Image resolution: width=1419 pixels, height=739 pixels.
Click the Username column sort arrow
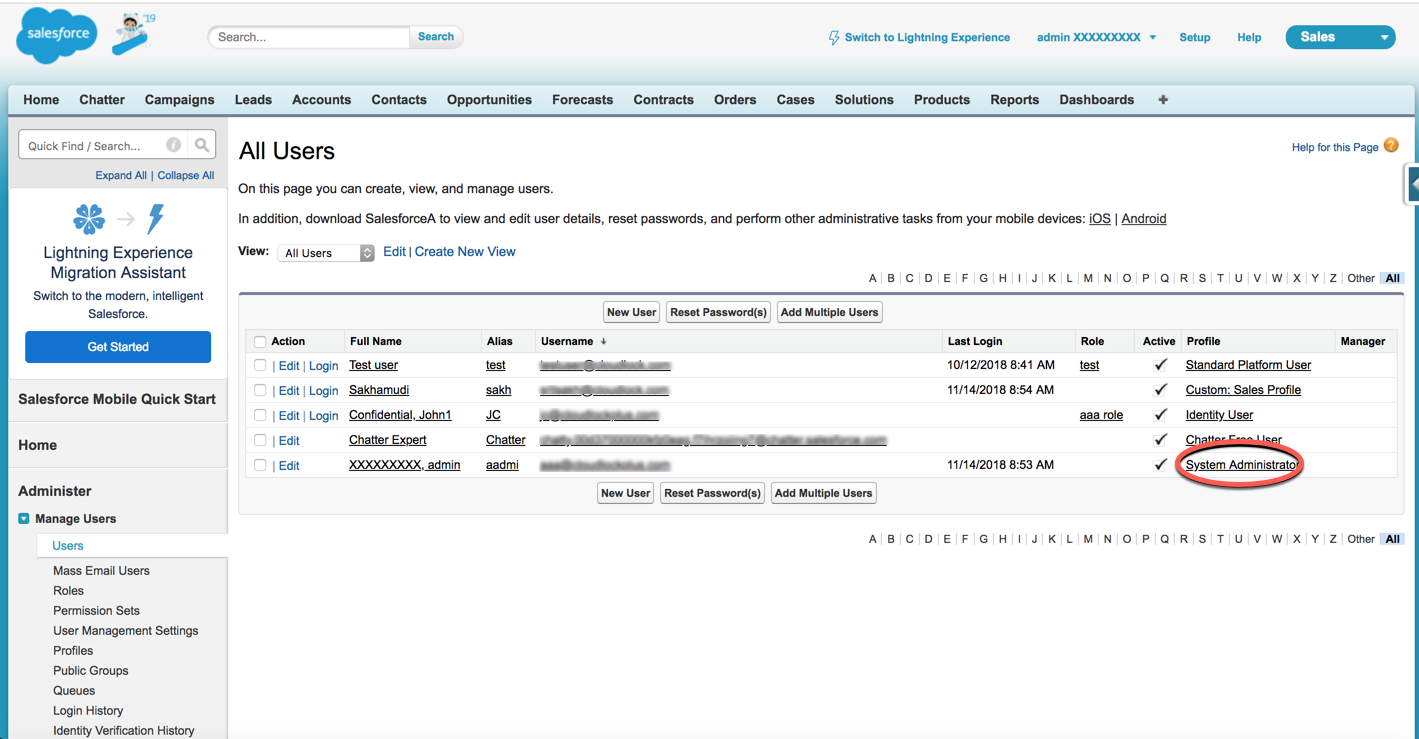tap(603, 341)
